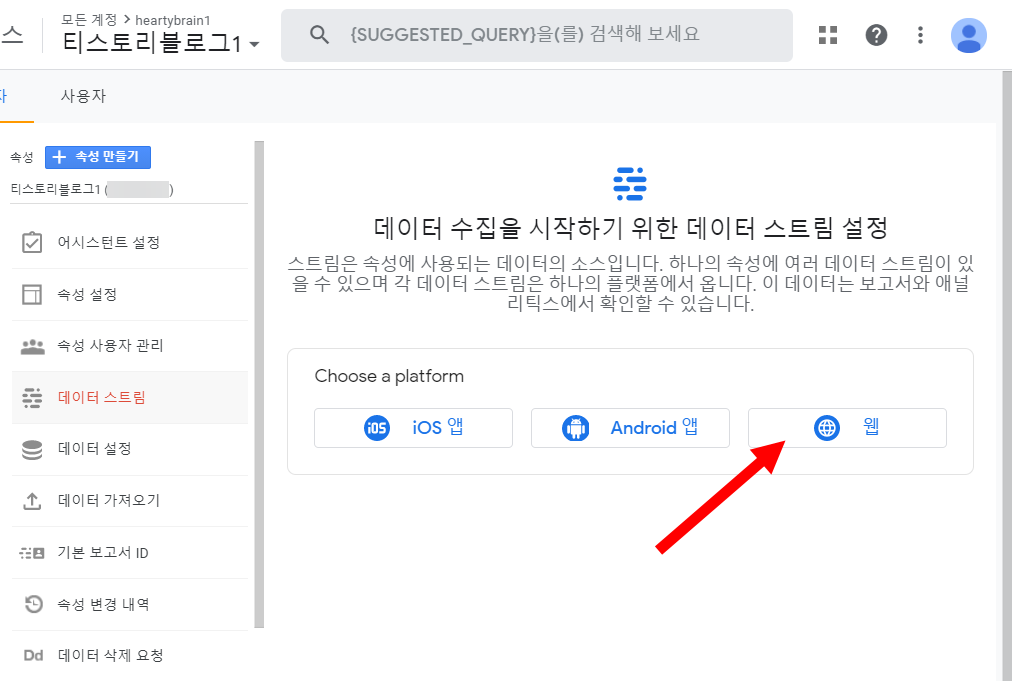Click the 모든 계정 breadcrumb link
The image size is (1012, 681).
pos(89,20)
